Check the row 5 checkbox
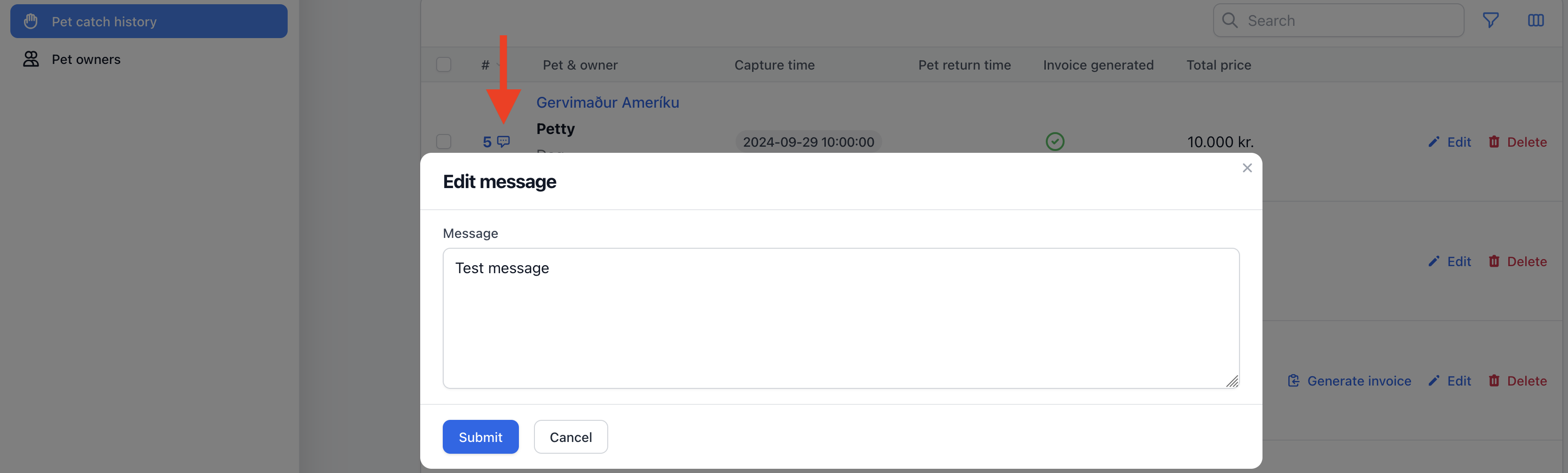Screen dimensions: 1568x473 click(444, 141)
